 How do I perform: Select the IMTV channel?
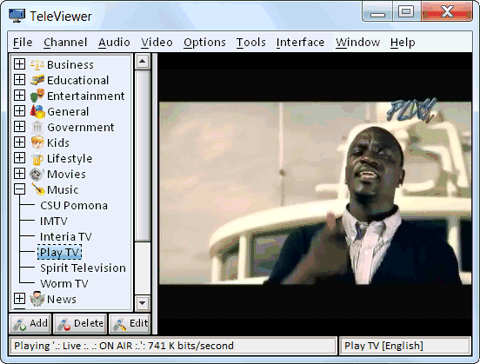[54, 221]
